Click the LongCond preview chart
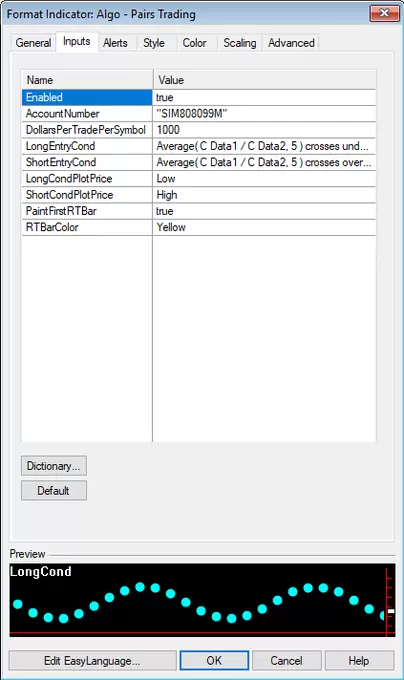Screen dimensions: 404x680 pos(202,600)
